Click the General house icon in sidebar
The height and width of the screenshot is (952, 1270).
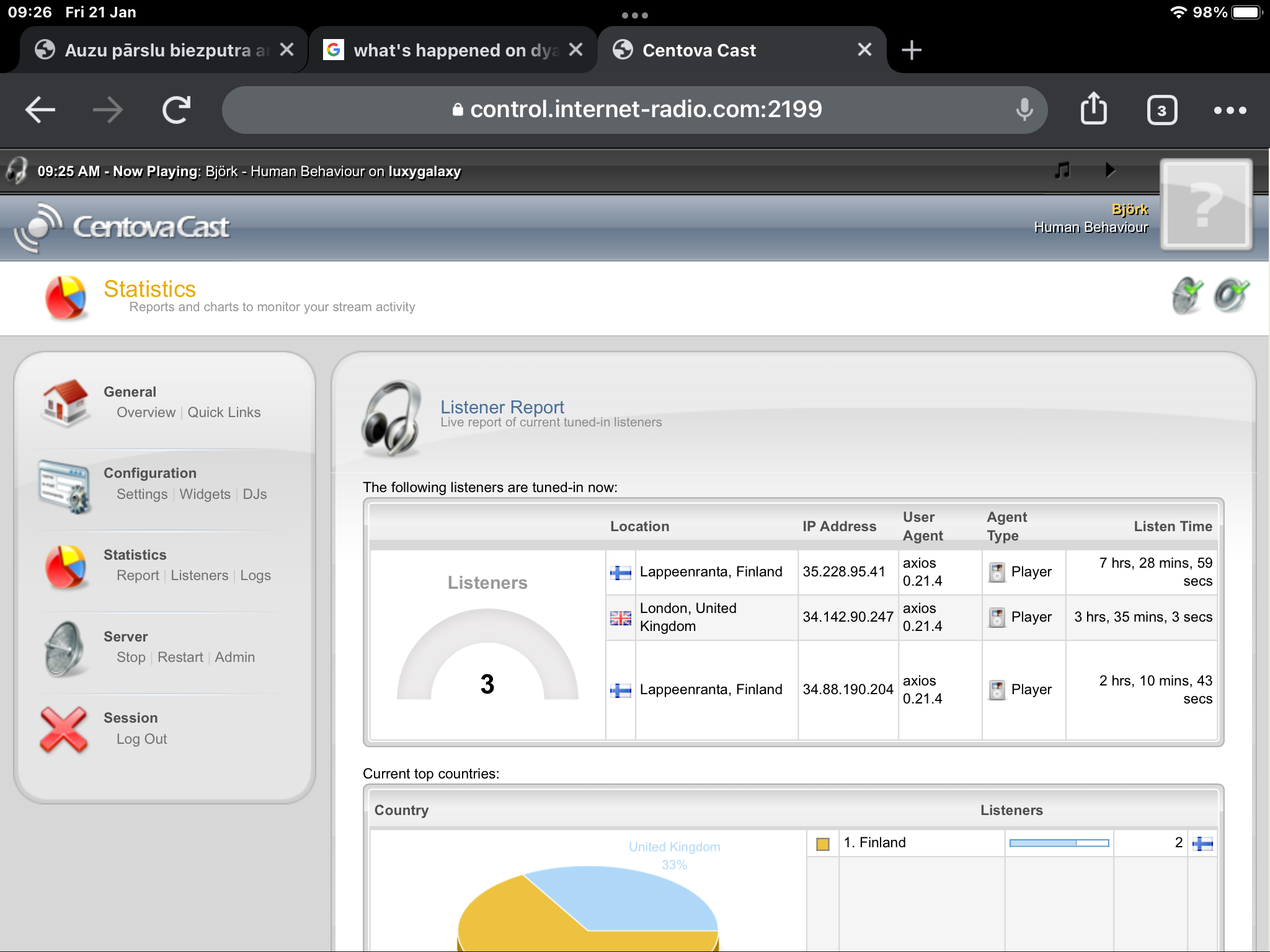pyautogui.click(x=64, y=402)
